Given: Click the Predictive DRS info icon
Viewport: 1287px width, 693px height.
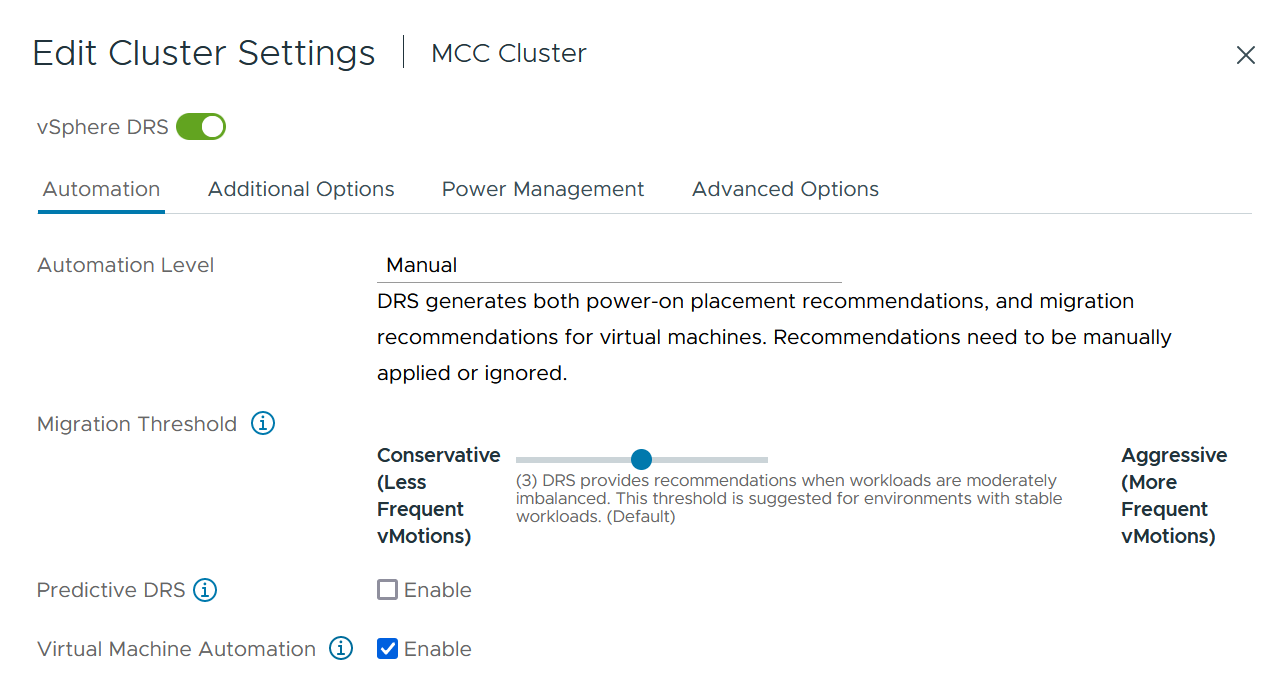Looking at the screenshot, I should click(x=205, y=590).
